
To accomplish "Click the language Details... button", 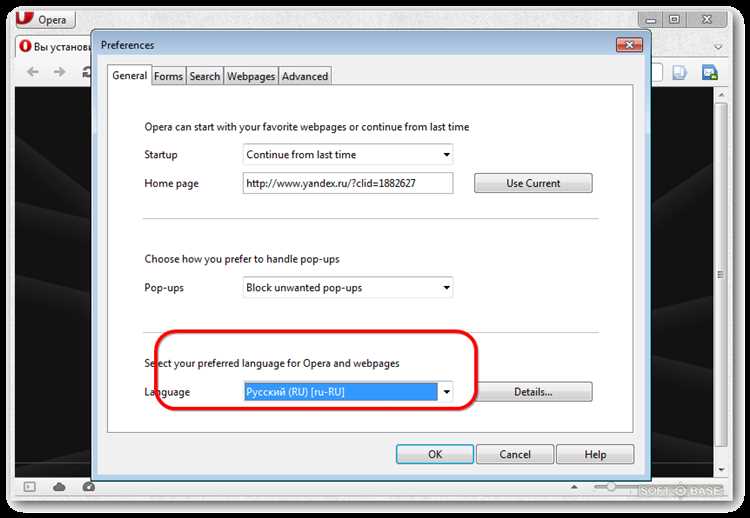I will [533, 392].
